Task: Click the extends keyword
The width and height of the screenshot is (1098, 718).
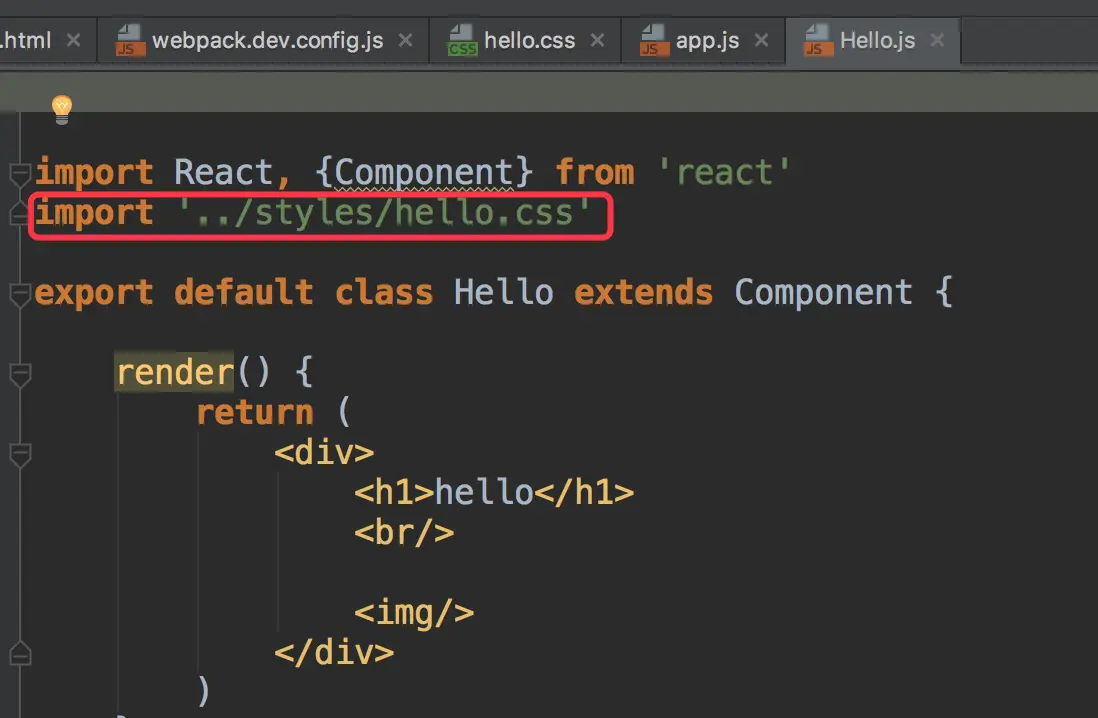Action: click(x=644, y=292)
